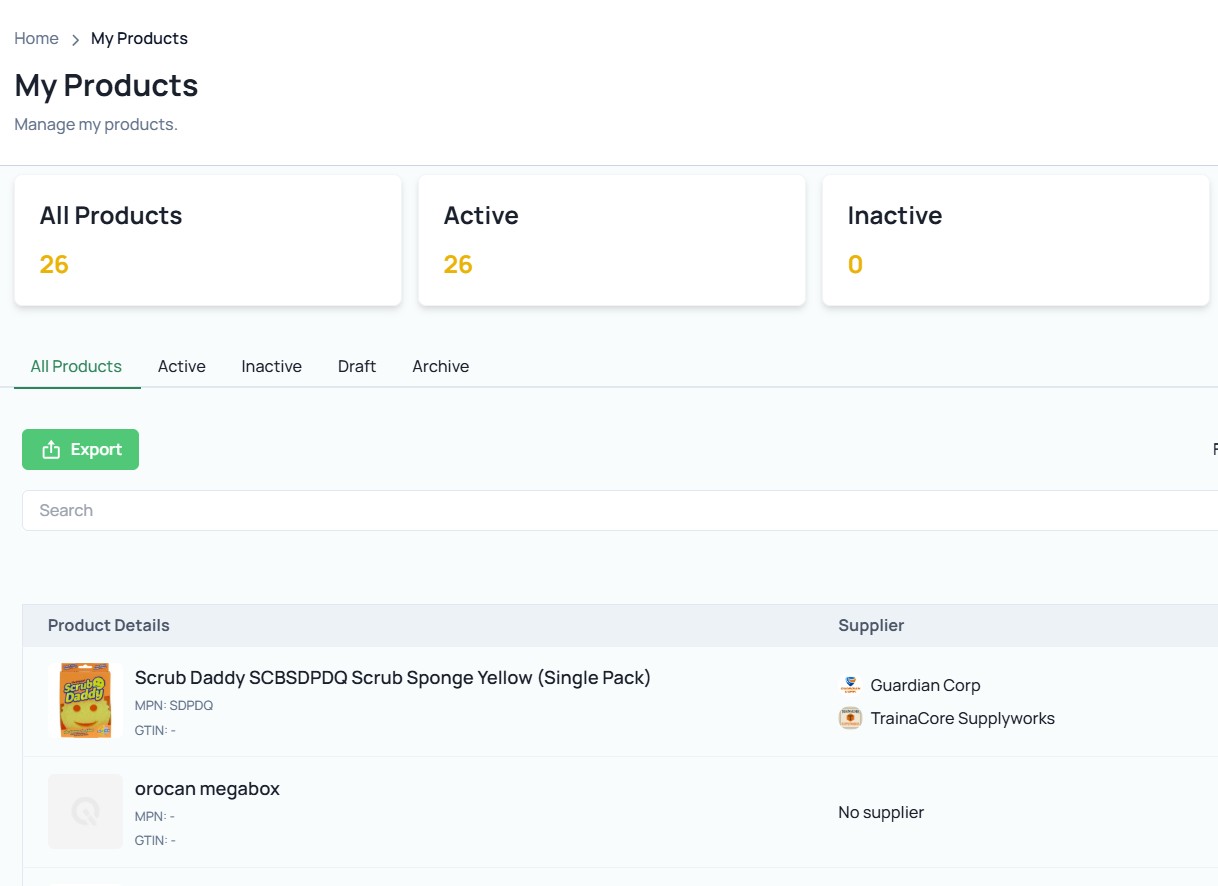Switch to the Draft tab
1218x886 pixels.
357,366
